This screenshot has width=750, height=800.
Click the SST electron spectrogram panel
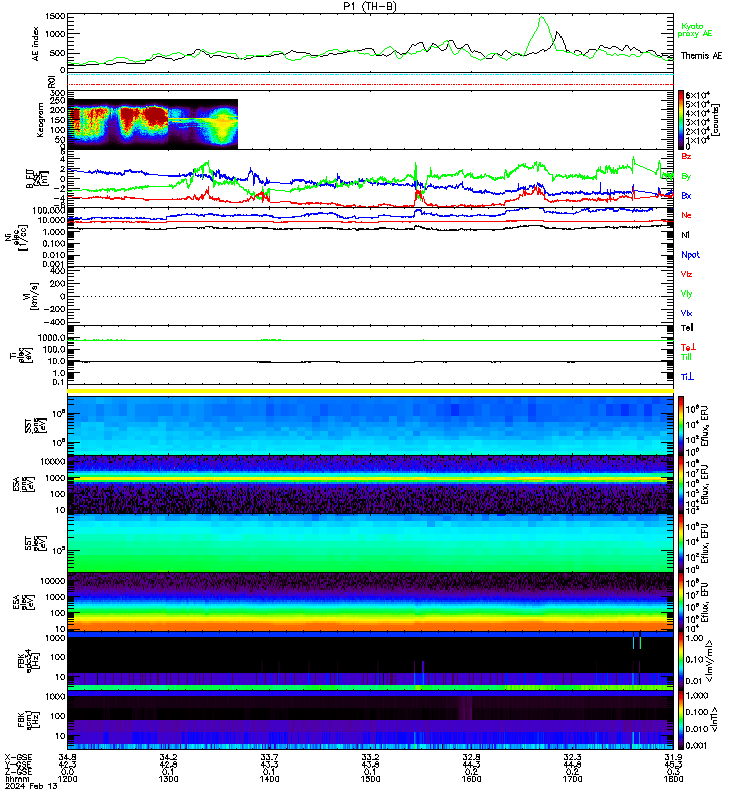[370, 543]
